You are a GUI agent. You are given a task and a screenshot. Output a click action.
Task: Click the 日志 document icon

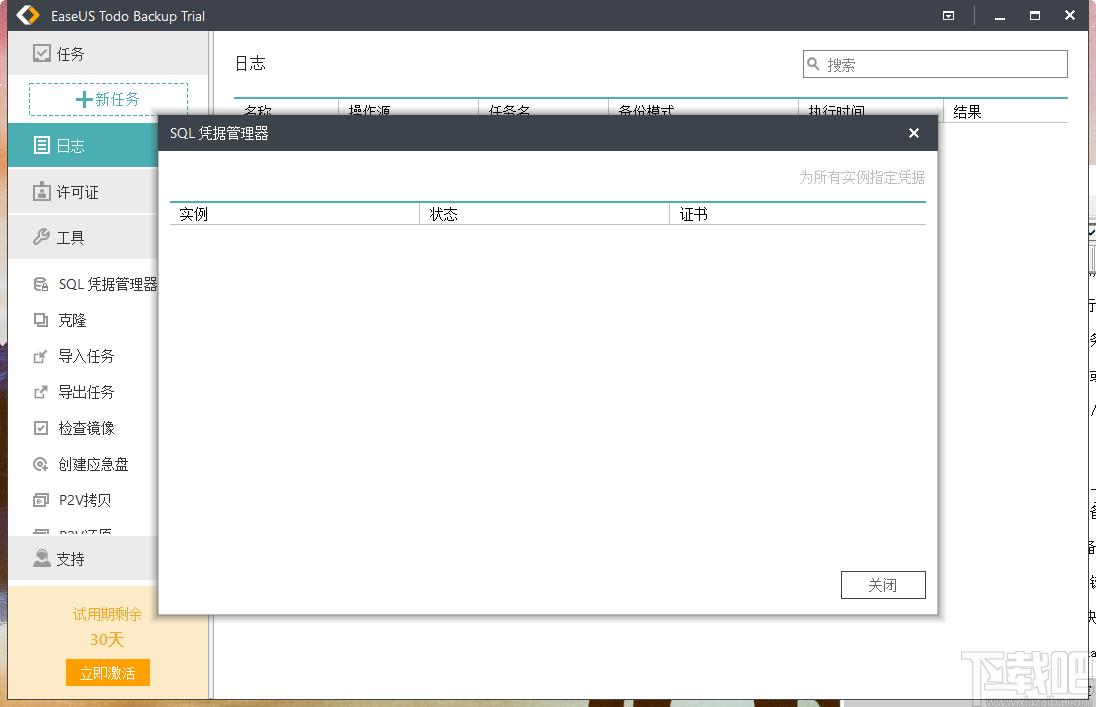tap(42, 145)
